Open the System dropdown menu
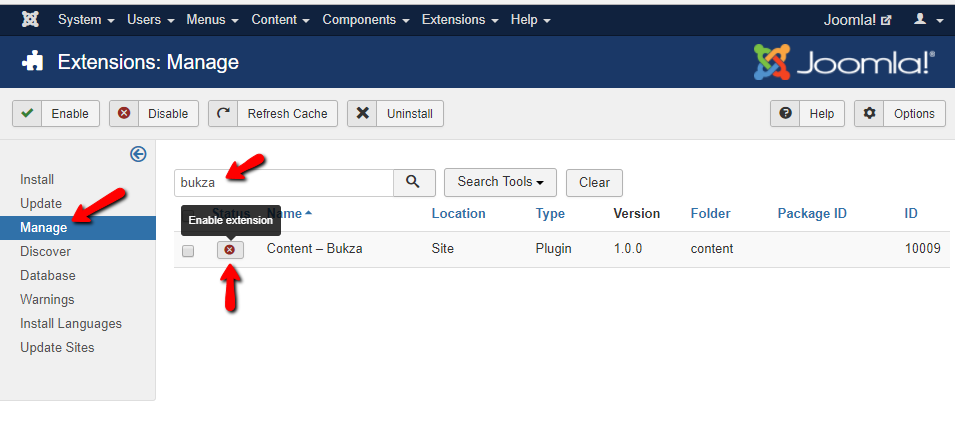 click(x=86, y=20)
